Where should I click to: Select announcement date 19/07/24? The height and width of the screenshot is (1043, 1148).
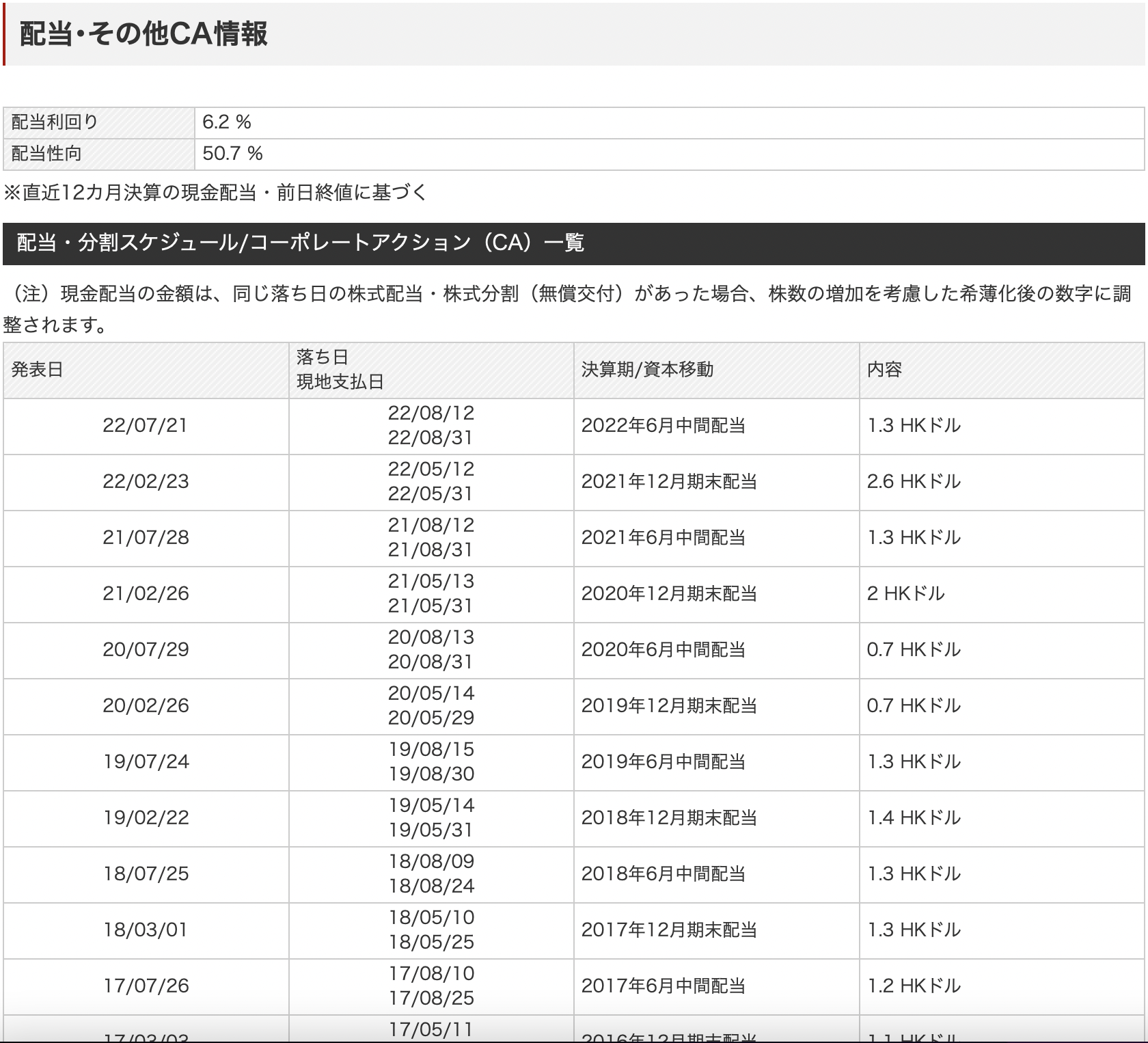tap(146, 762)
